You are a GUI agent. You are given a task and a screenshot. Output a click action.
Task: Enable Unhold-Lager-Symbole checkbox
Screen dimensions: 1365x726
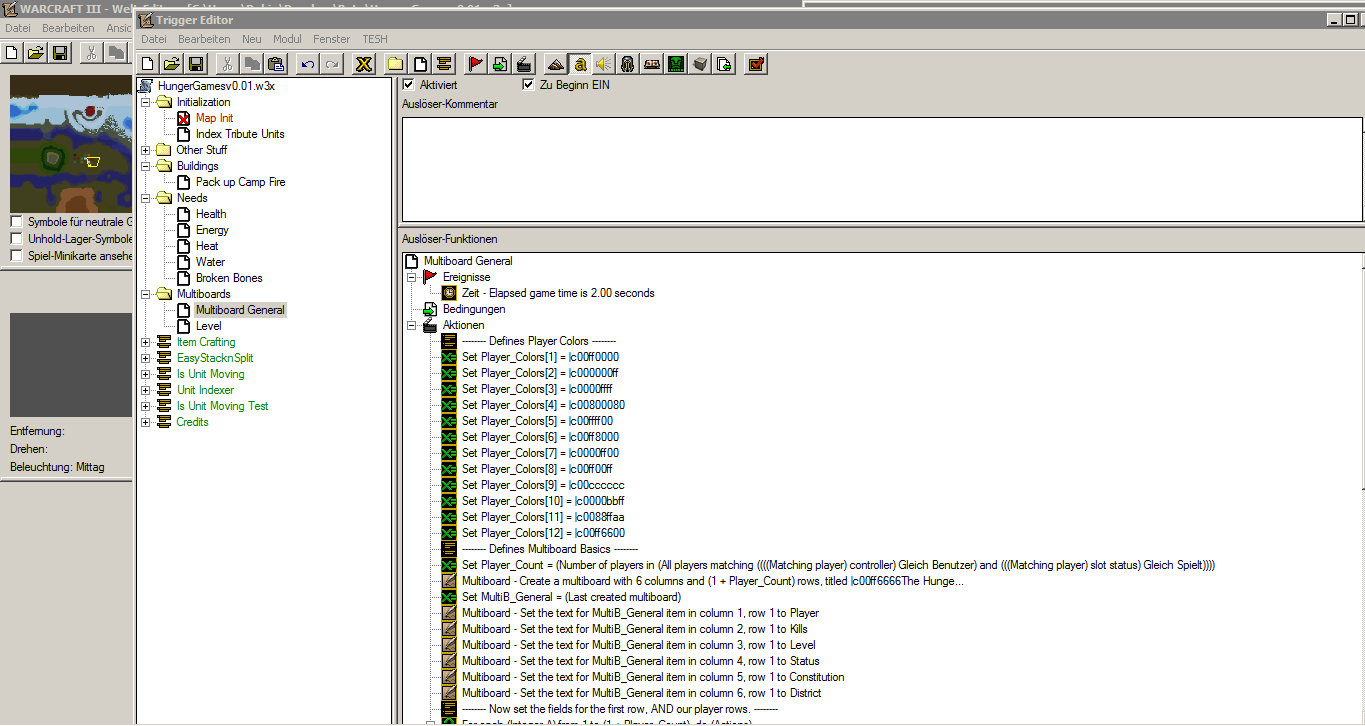tap(16, 239)
